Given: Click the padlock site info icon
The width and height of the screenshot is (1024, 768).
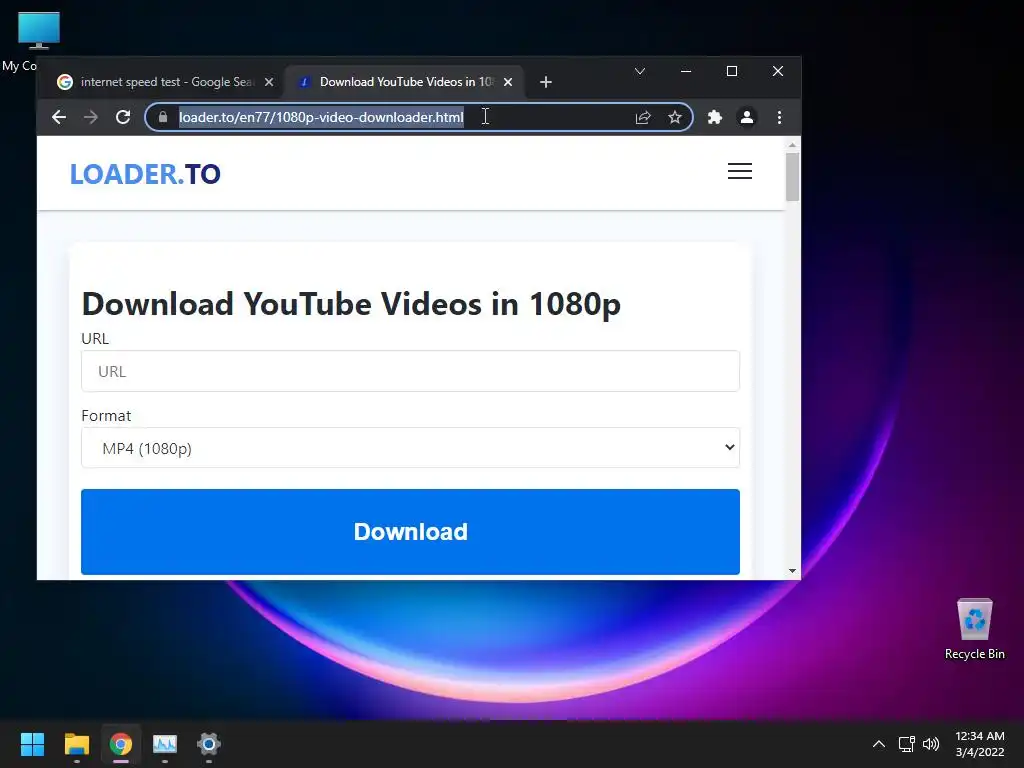Looking at the screenshot, I should (163, 117).
